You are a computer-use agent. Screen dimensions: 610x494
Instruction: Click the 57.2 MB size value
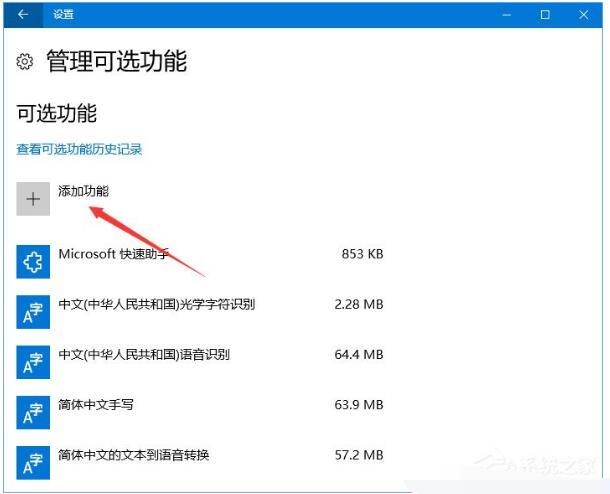click(x=359, y=455)
